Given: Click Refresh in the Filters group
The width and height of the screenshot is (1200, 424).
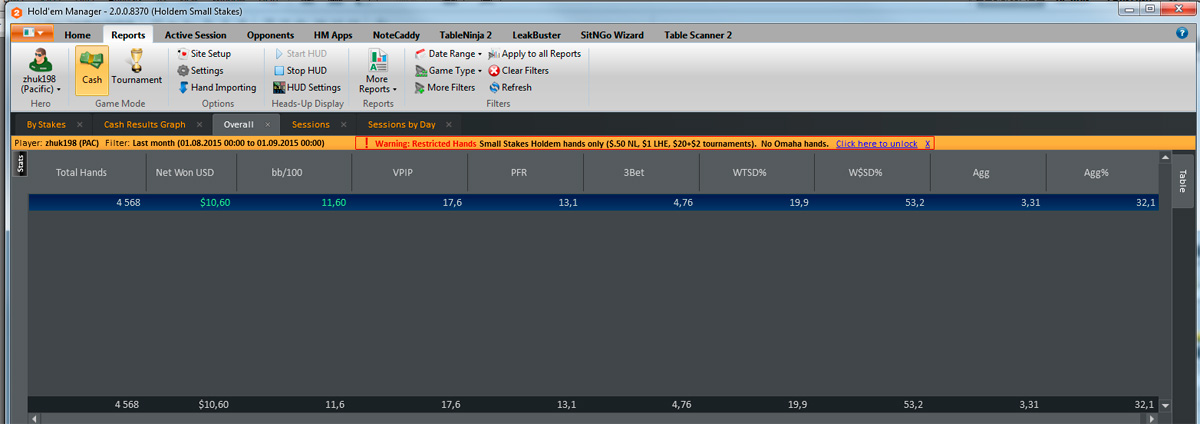Looking at the screenshot, I should point(511,88).
